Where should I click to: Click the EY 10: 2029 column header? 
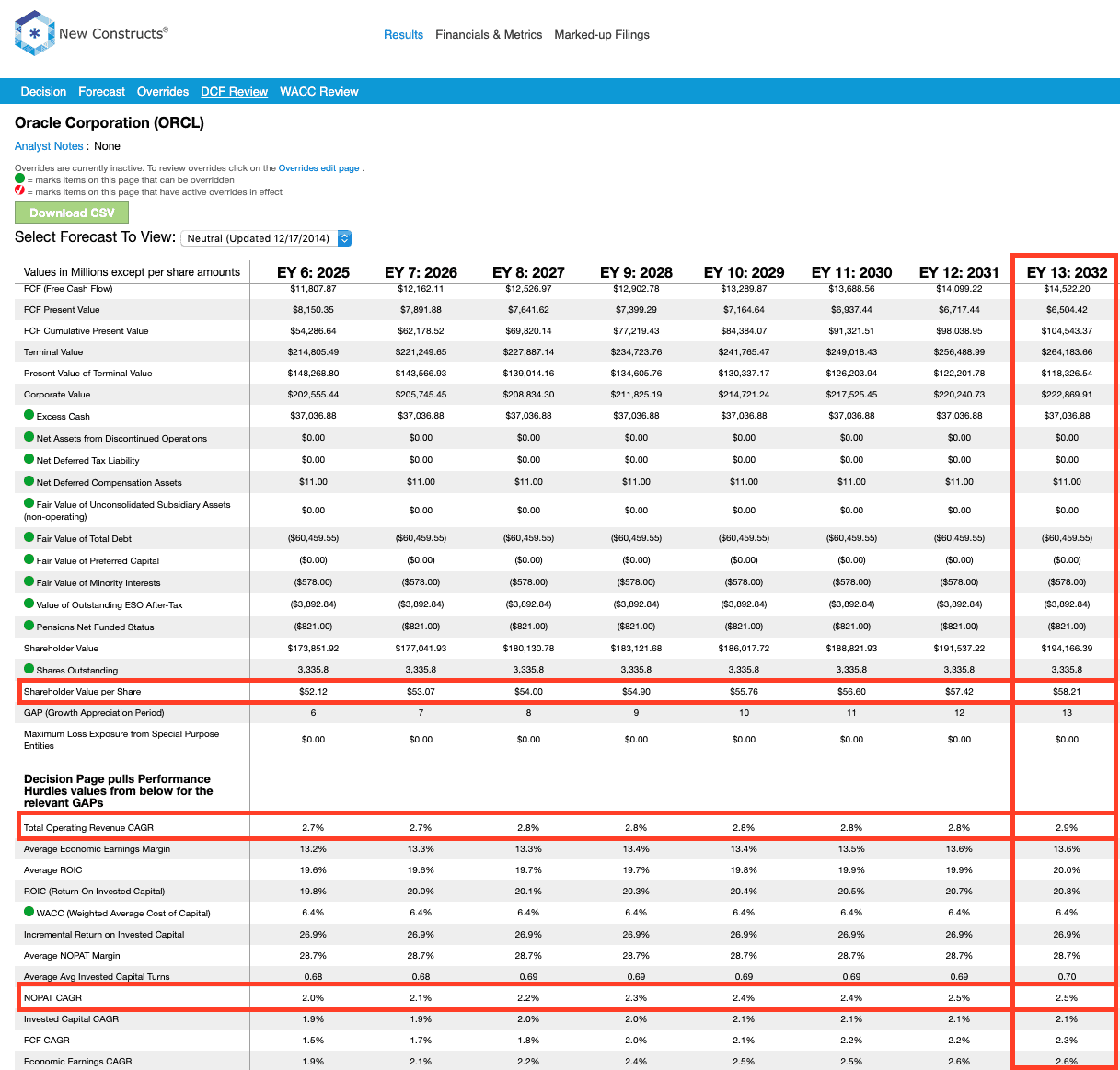click(744, 272)
